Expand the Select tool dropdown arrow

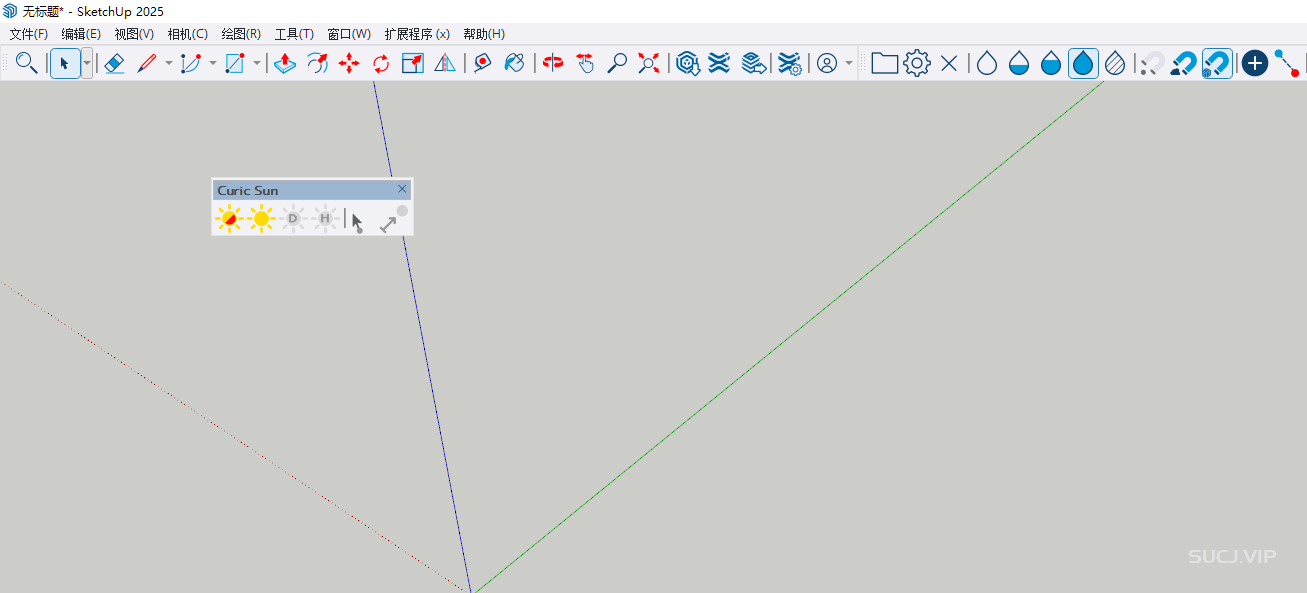87,63
